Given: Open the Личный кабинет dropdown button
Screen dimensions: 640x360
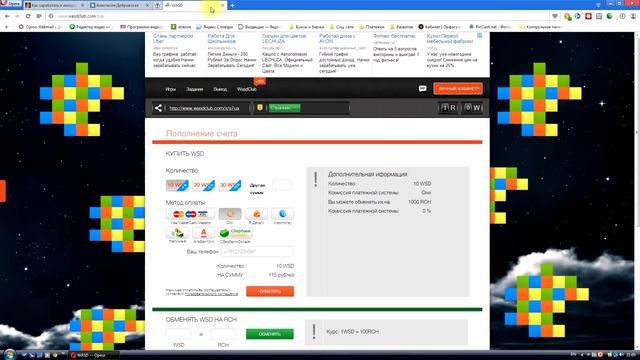Looking at the screenshot, I should 458,89.
